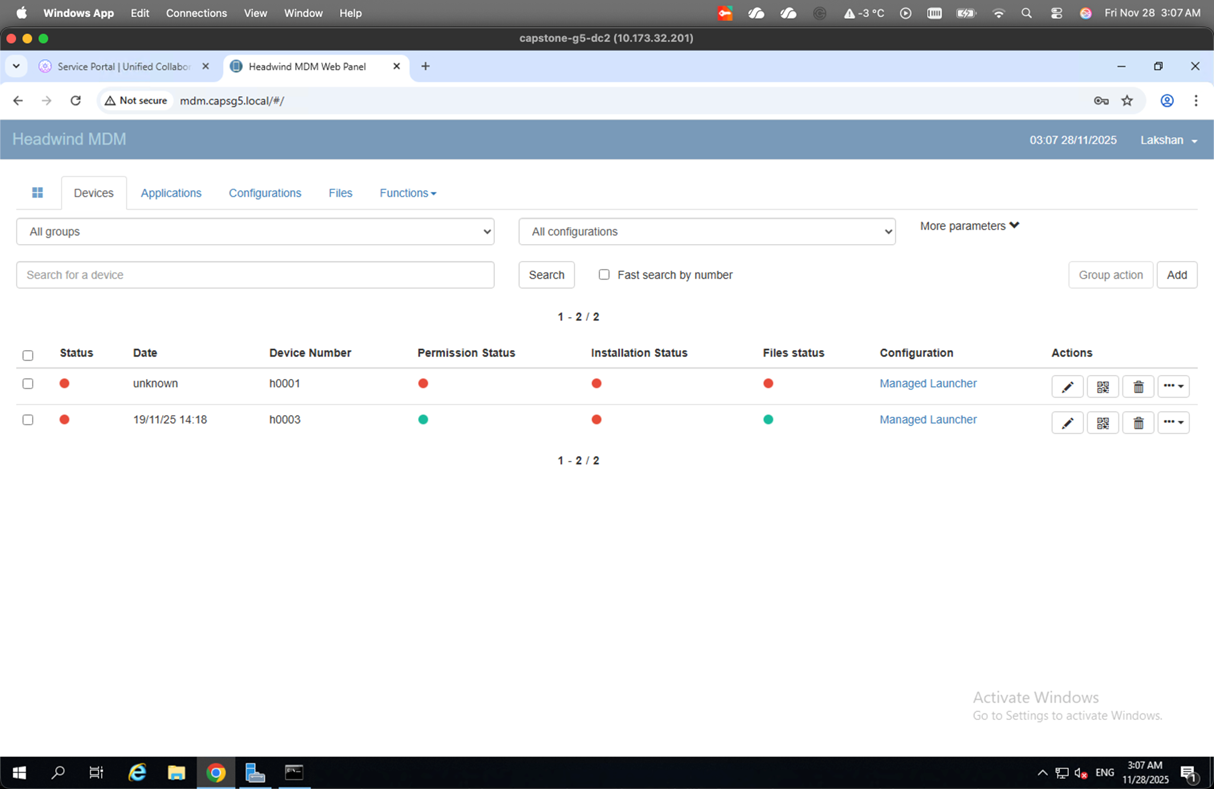Open Managed Launcher link for h0003
Image resolution: width=1214 pixels, height=789 pixels.
pos(927,420)
